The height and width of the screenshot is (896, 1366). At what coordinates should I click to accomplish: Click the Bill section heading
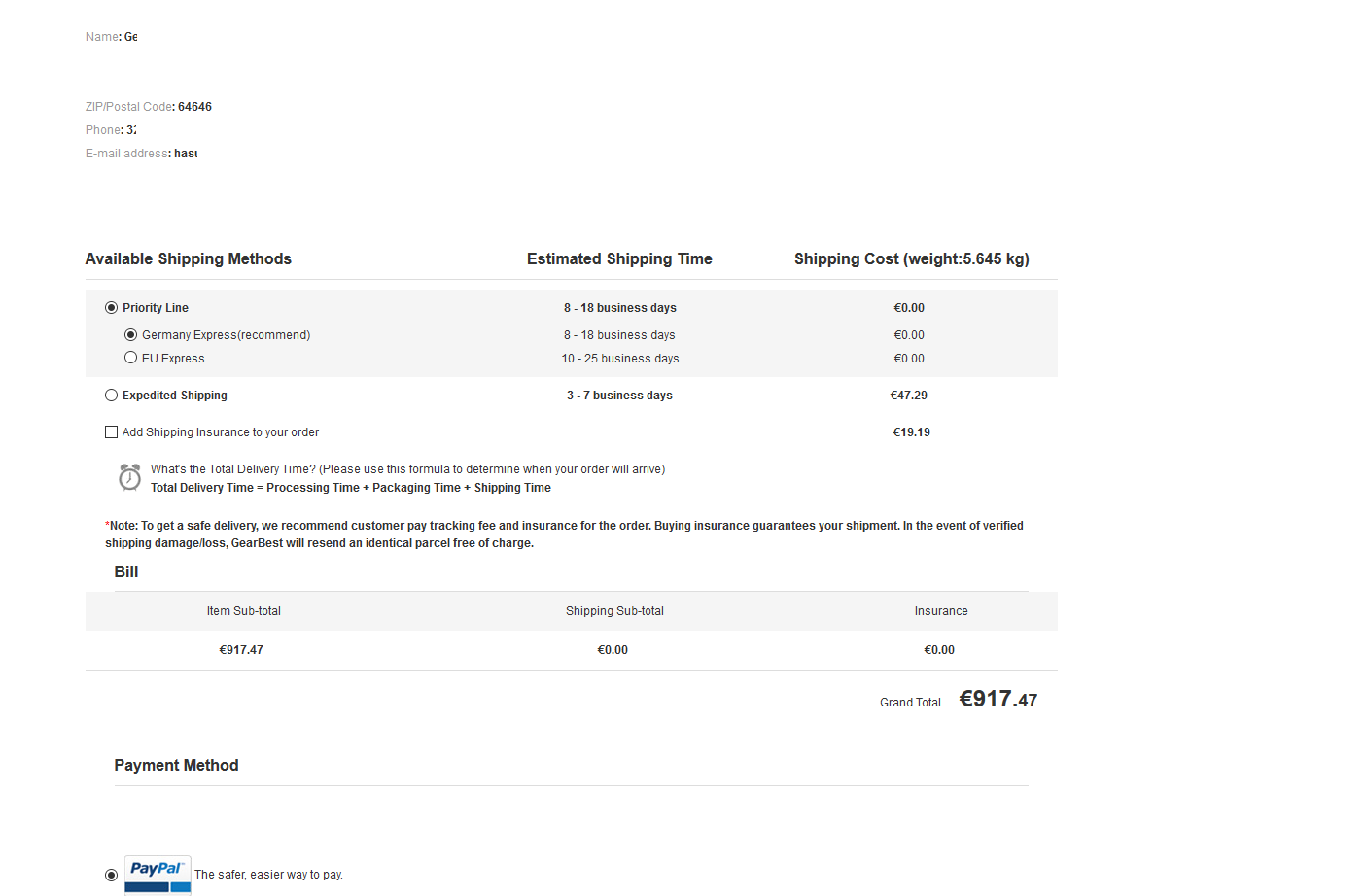pos(126,572)
